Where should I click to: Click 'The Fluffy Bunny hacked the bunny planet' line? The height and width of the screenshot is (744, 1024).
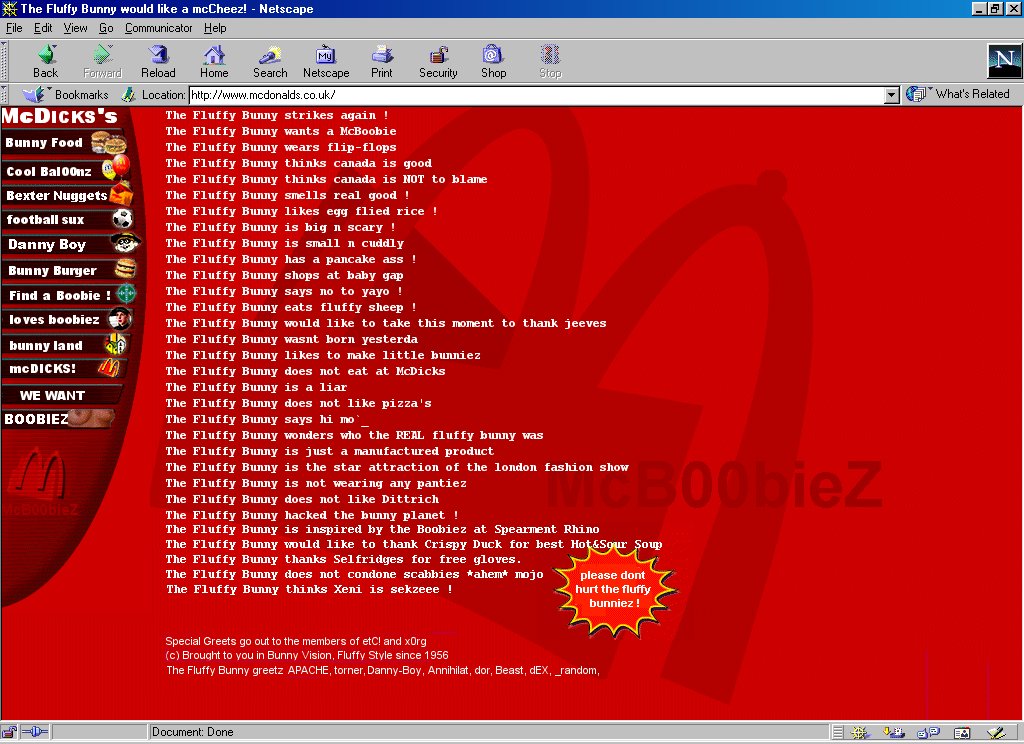[312, 515]
